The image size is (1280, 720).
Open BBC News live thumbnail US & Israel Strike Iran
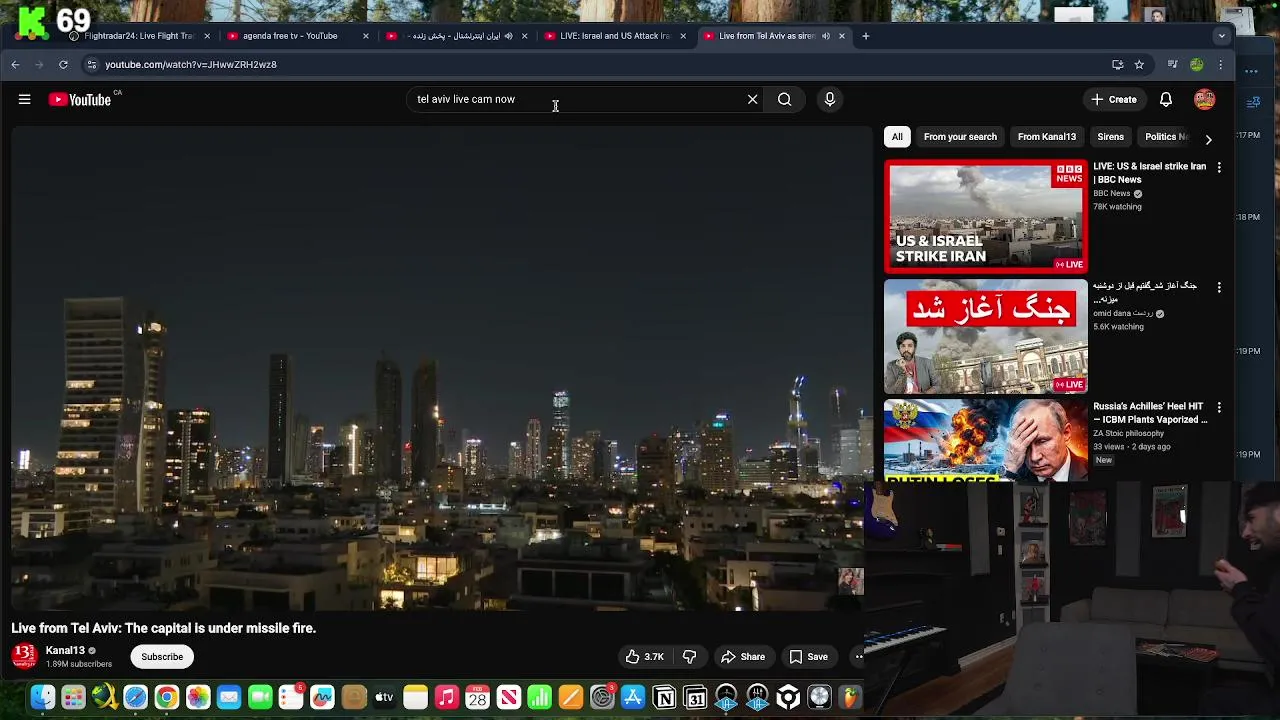pos(986,217)
